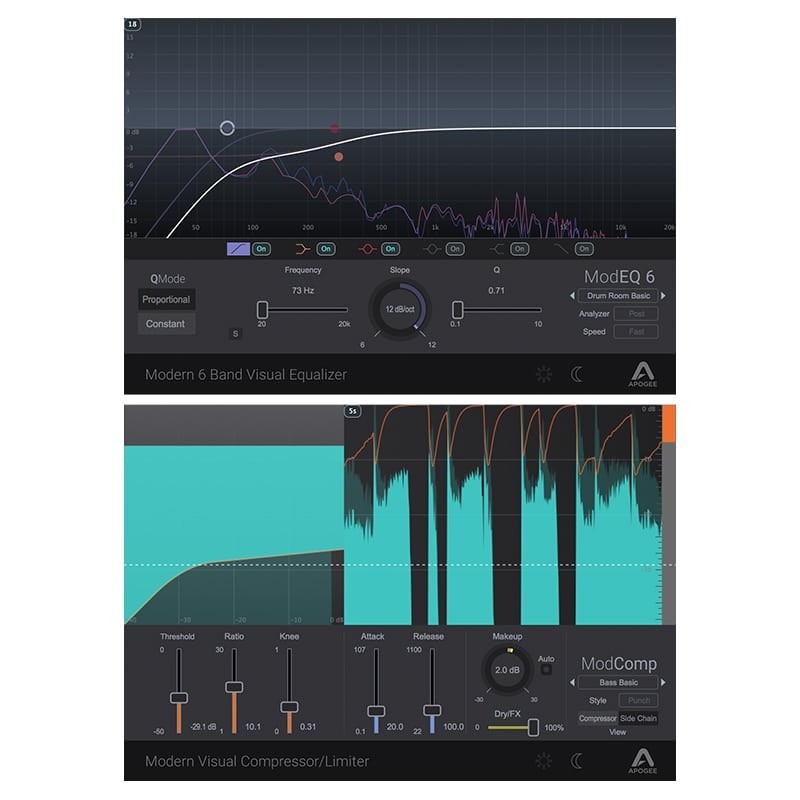
Task: Switch ModComp to light theme sun icon
Action: click(x=544, y=761)
